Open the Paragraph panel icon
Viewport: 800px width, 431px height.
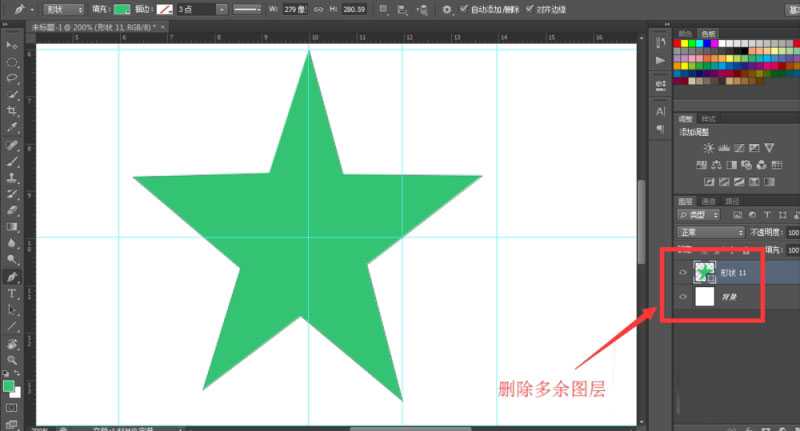click(x=661, y=129)
